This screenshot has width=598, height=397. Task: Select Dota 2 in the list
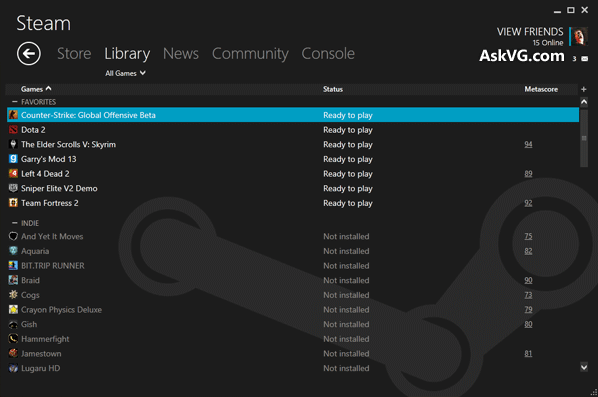pyautogui.click(x=293, y=130)
